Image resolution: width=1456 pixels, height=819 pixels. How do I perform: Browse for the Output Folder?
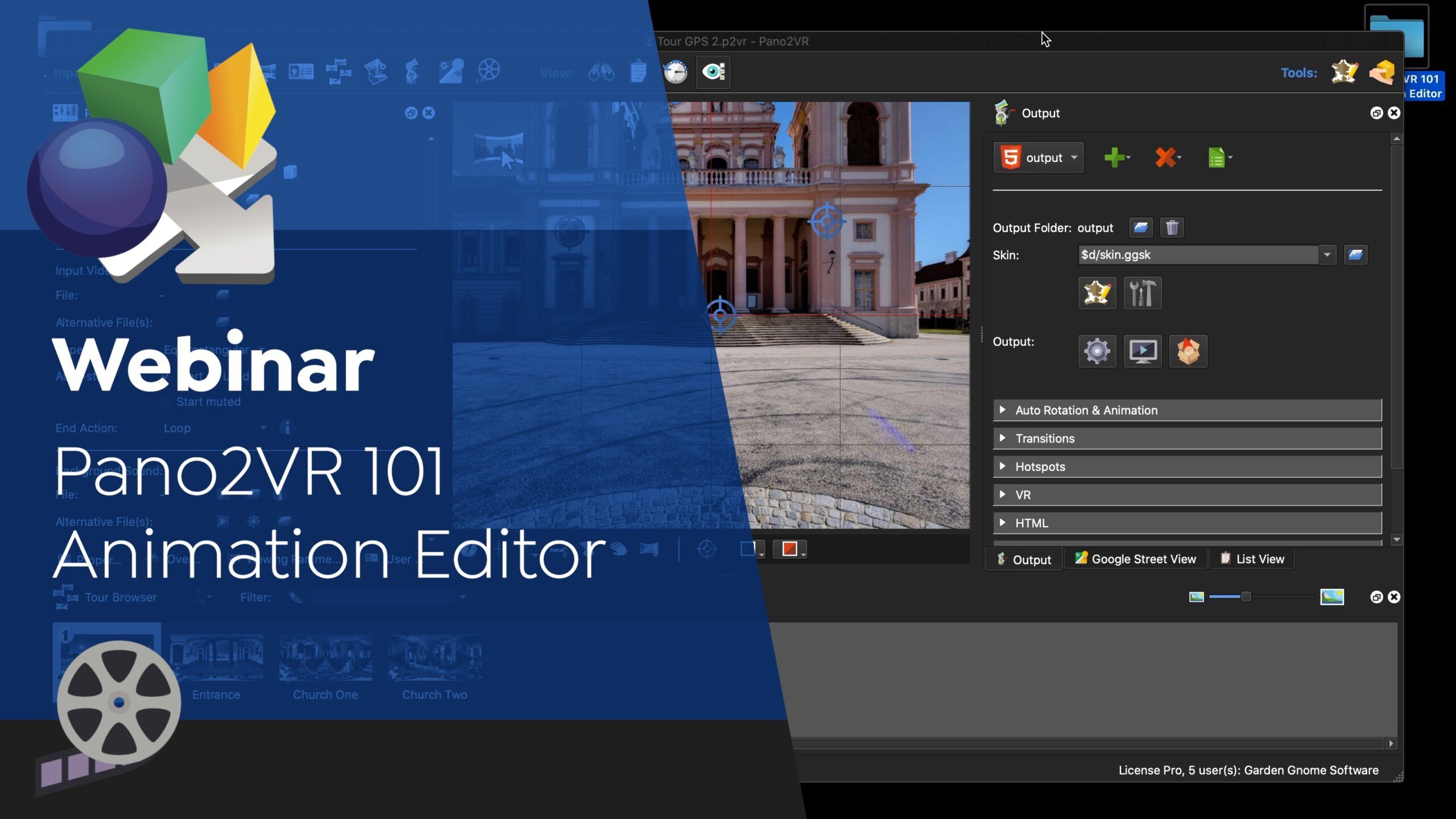[x=1141, y=227]
